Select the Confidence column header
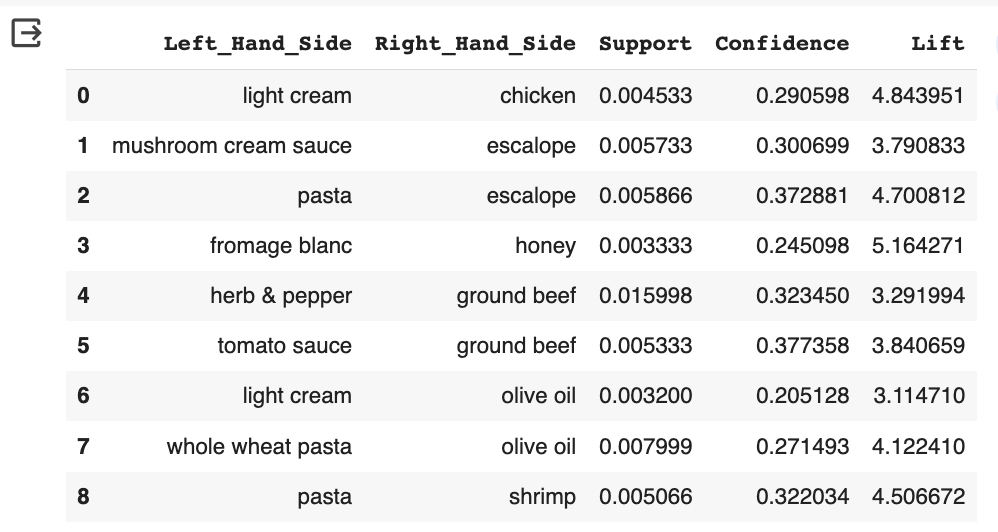 click(782, 43)
